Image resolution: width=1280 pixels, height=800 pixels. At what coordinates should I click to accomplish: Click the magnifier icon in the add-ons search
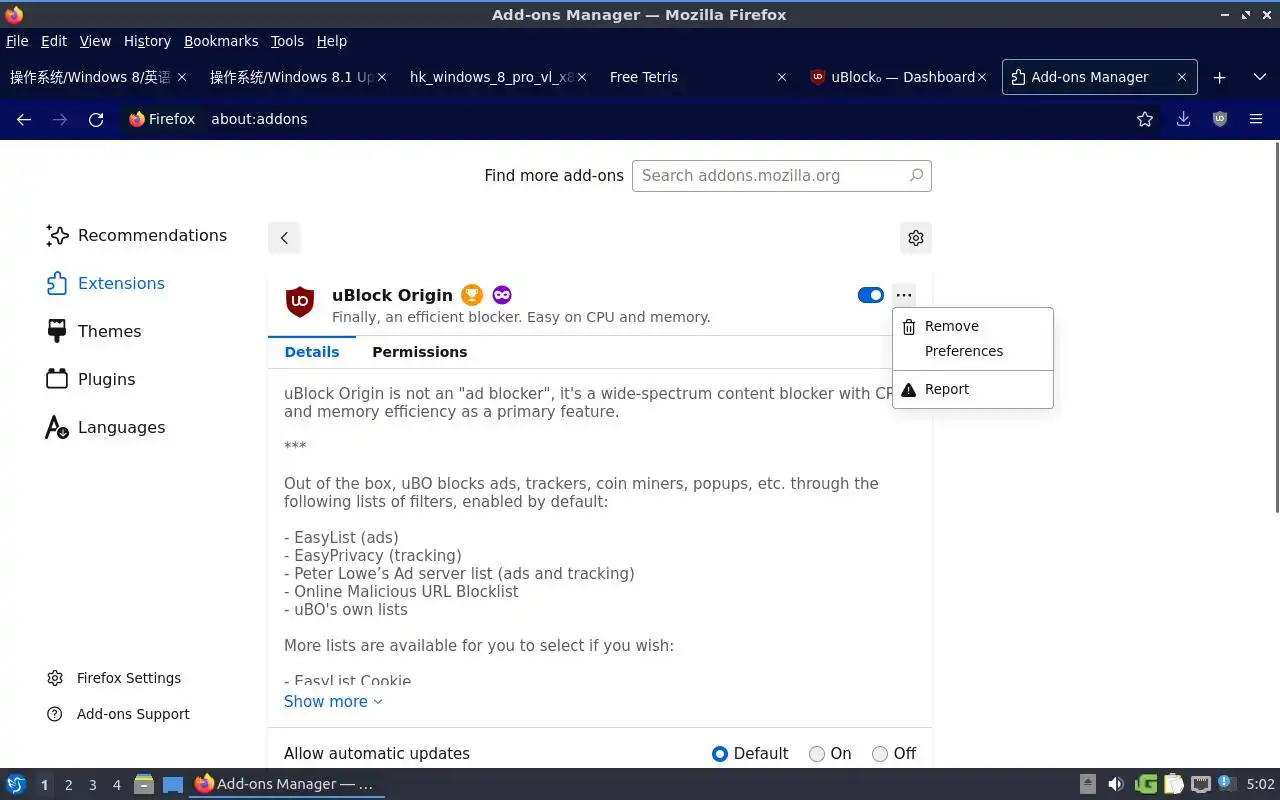(x=916, y=175)
